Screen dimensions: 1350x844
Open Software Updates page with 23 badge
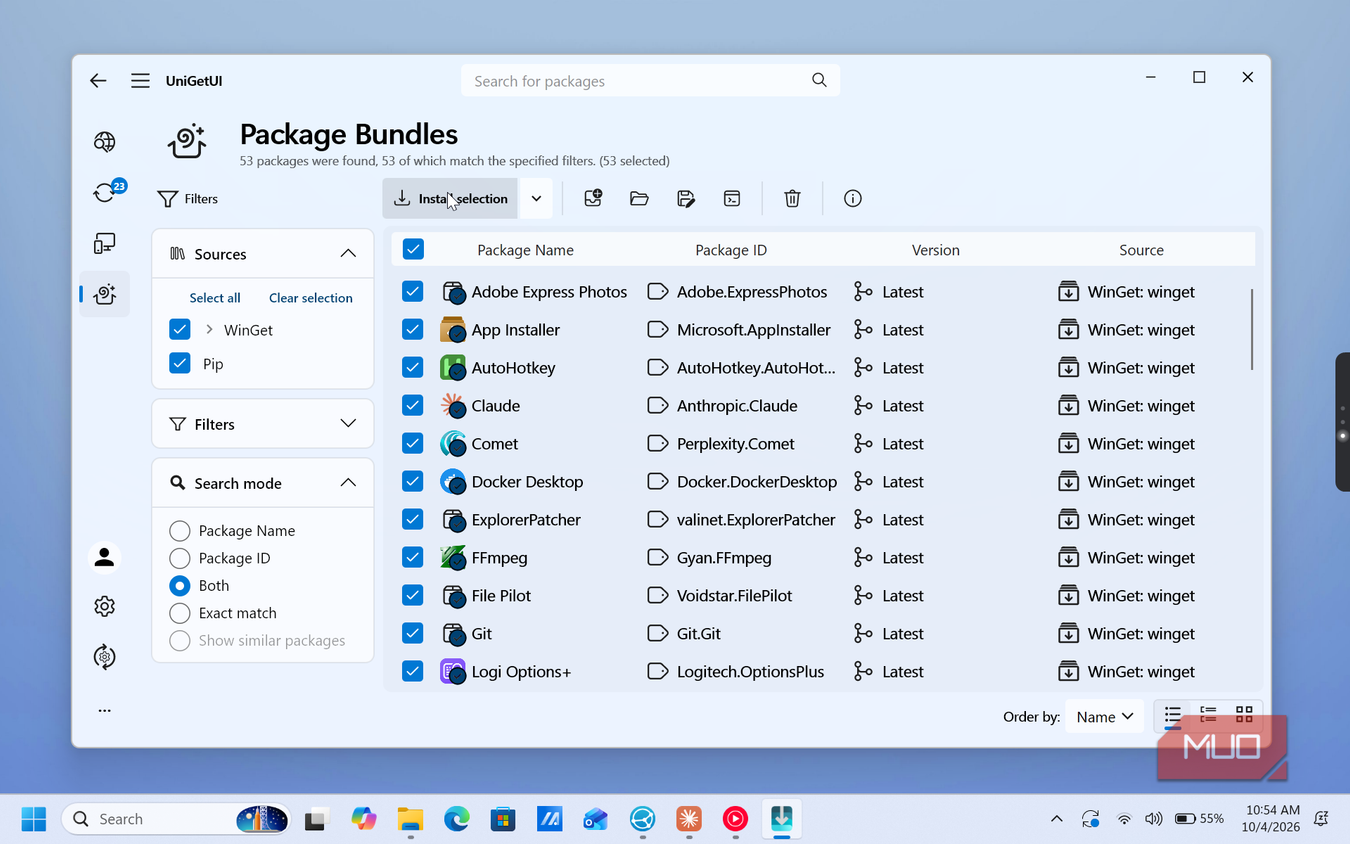coord(106,191)
